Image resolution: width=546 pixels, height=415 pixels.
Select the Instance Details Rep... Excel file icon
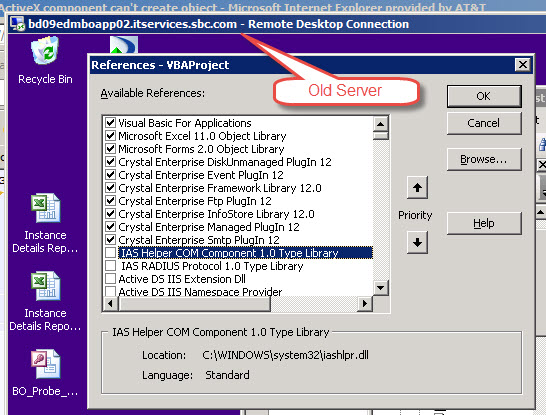coord(46,223)
